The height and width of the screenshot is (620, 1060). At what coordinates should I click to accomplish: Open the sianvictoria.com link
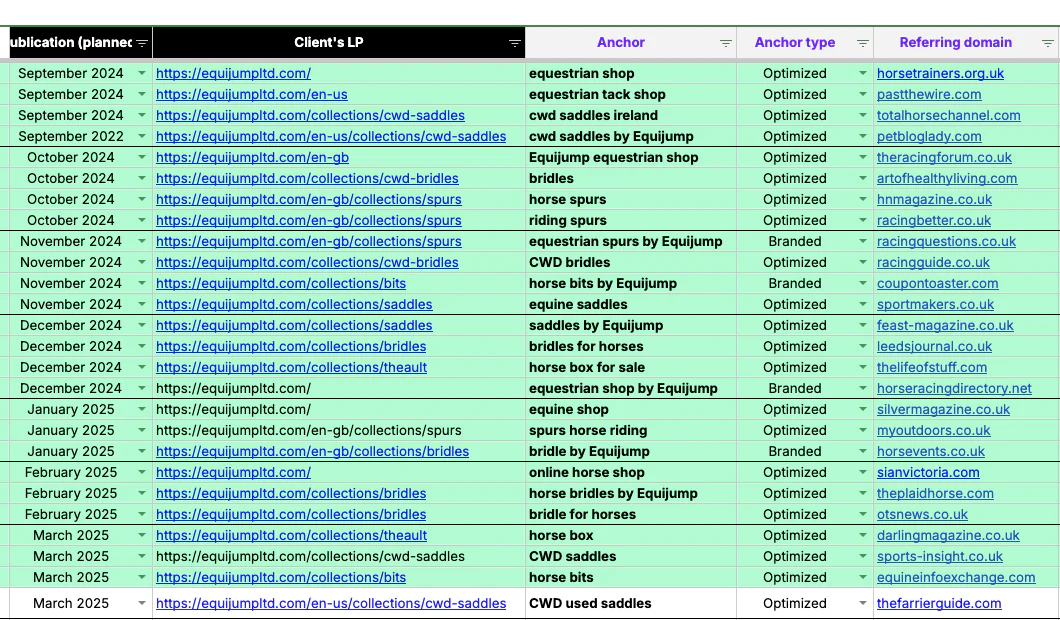928,472
